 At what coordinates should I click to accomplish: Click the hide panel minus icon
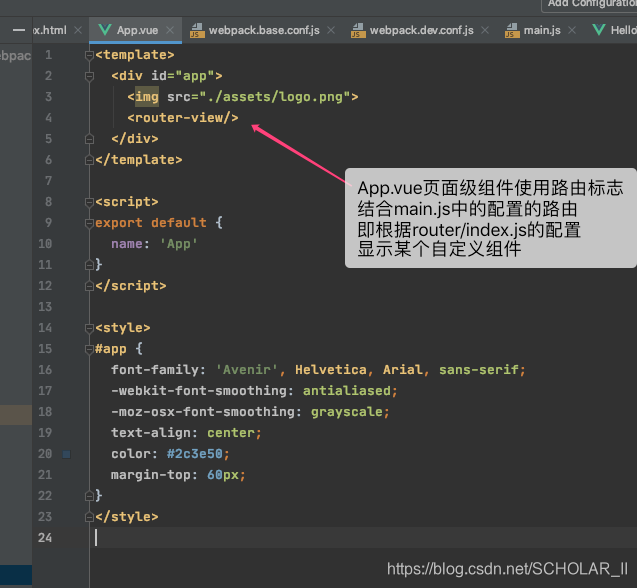[19, 30]
